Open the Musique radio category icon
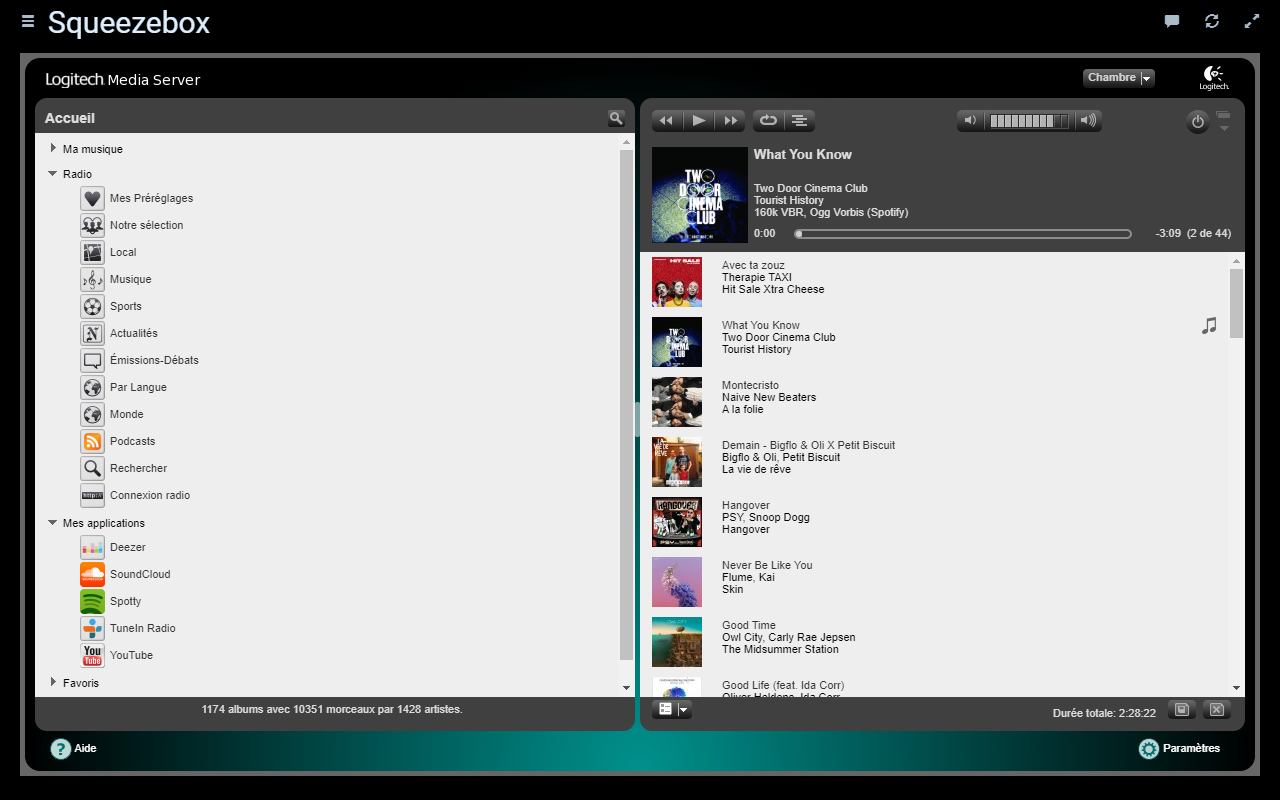This screenshot has height=800, width=1280. [93, 279]
